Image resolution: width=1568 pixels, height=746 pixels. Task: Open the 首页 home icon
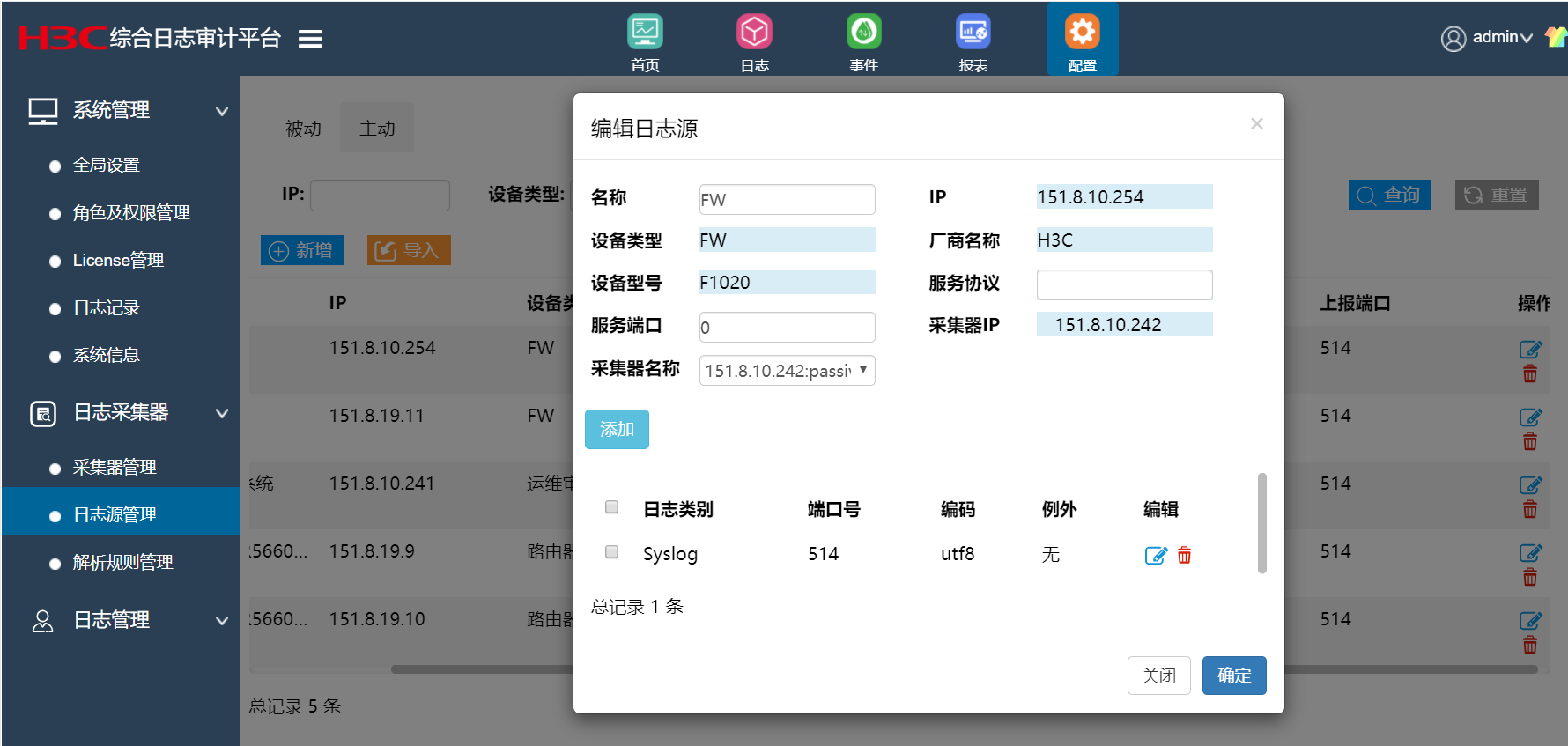[645, 33]
